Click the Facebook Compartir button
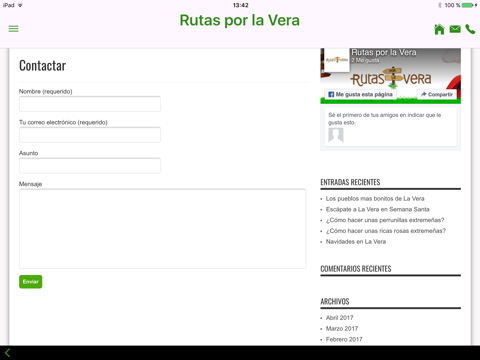The image size is (480, 360). [437, 94]
